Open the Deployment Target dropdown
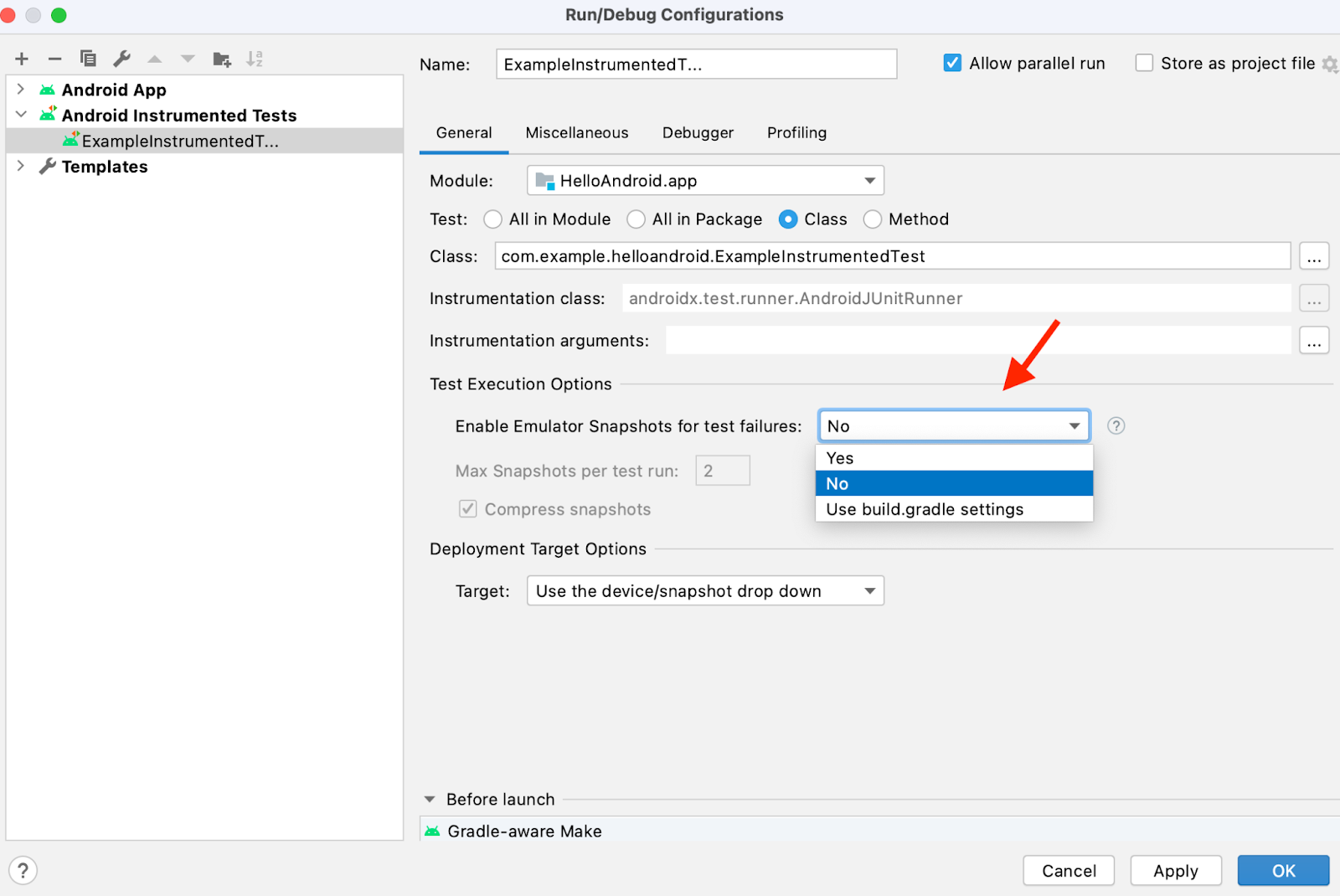1340x896 pixels. [x=705, y=591]
